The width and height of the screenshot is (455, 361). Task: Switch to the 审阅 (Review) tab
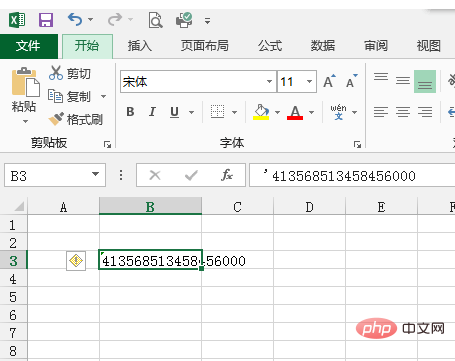[x=376, y=46]
